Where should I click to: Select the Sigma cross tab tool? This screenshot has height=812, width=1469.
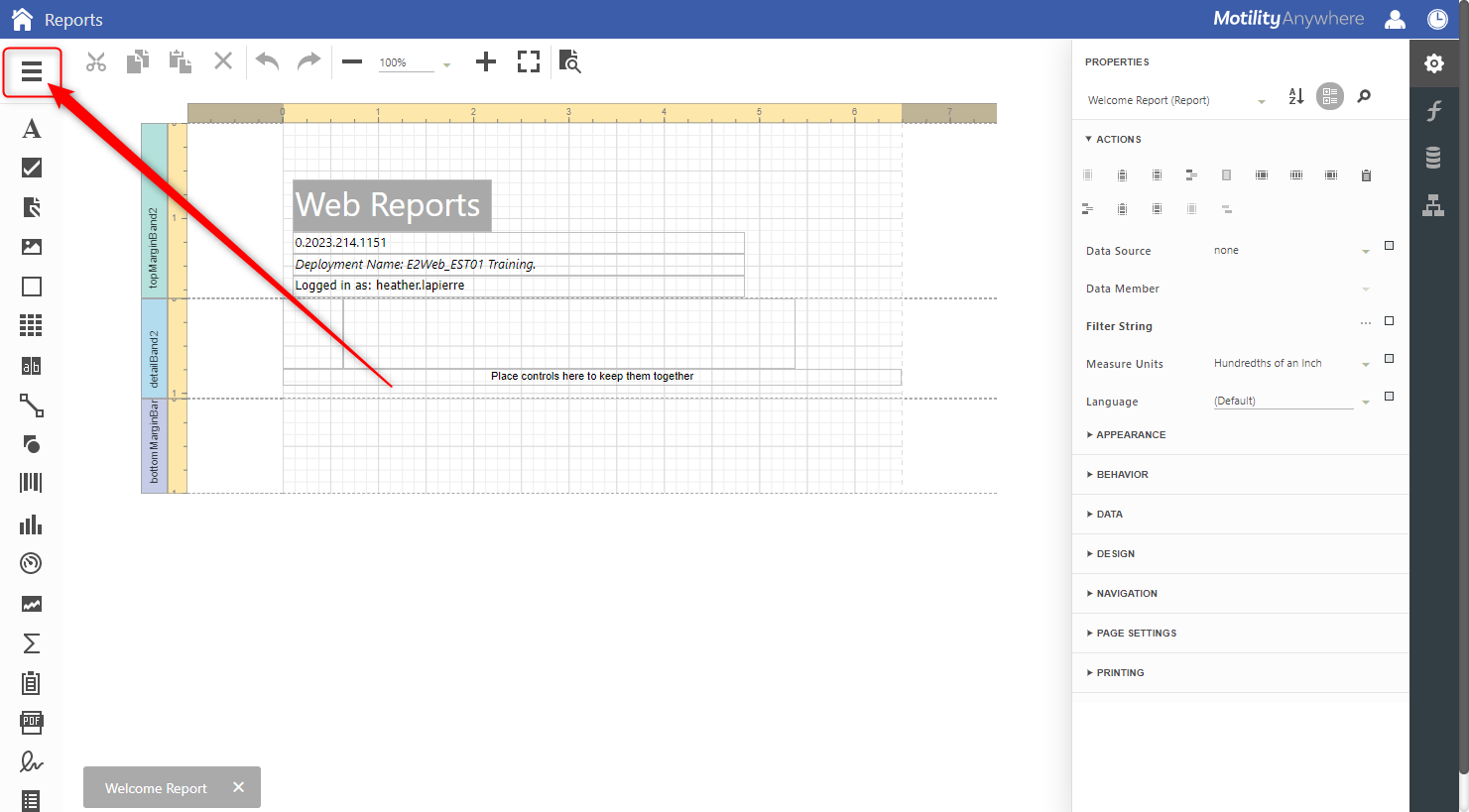[x=32, y=643]
